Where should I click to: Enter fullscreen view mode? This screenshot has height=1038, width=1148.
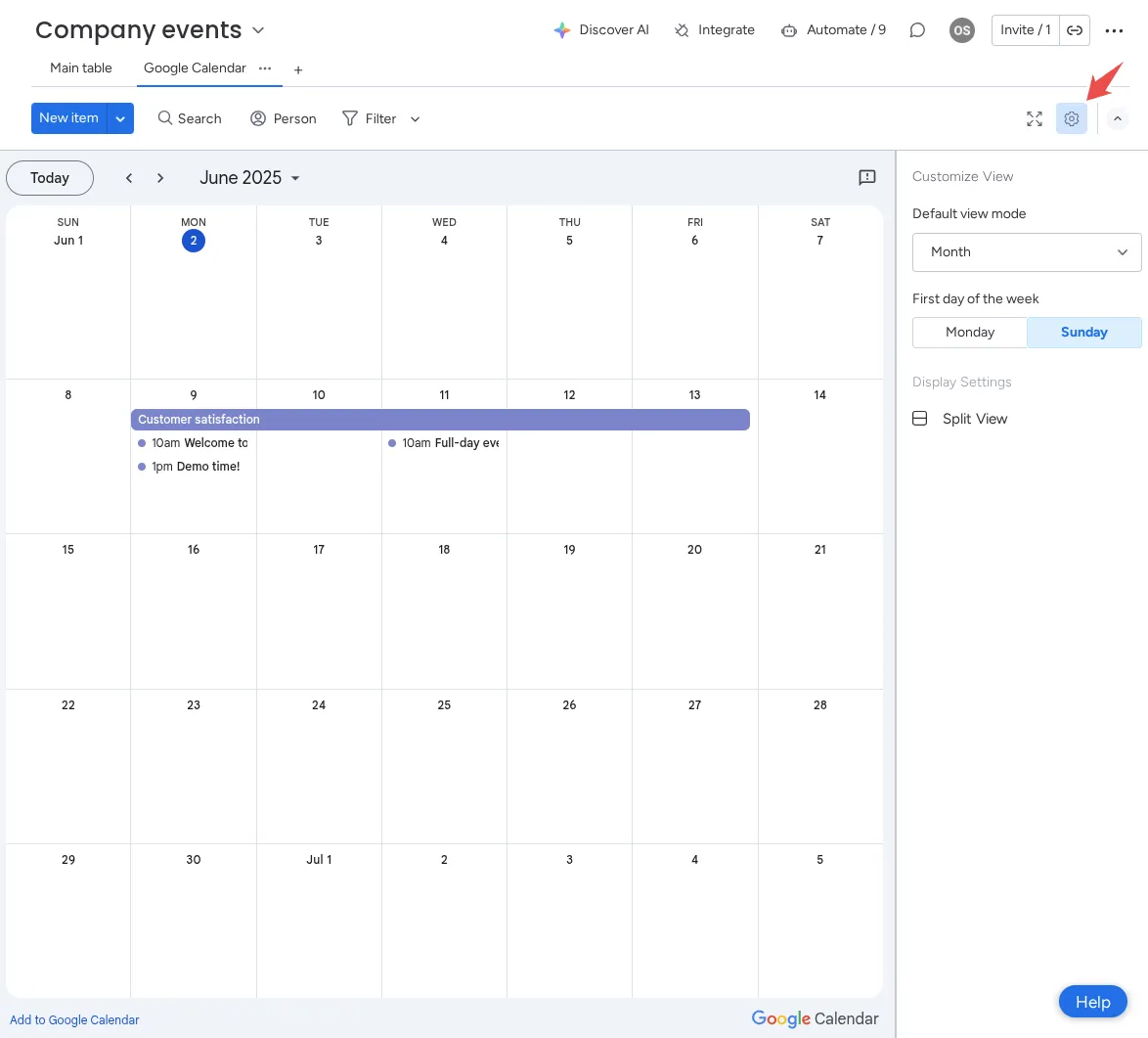pyautogui.click(x=1034, y=118)
